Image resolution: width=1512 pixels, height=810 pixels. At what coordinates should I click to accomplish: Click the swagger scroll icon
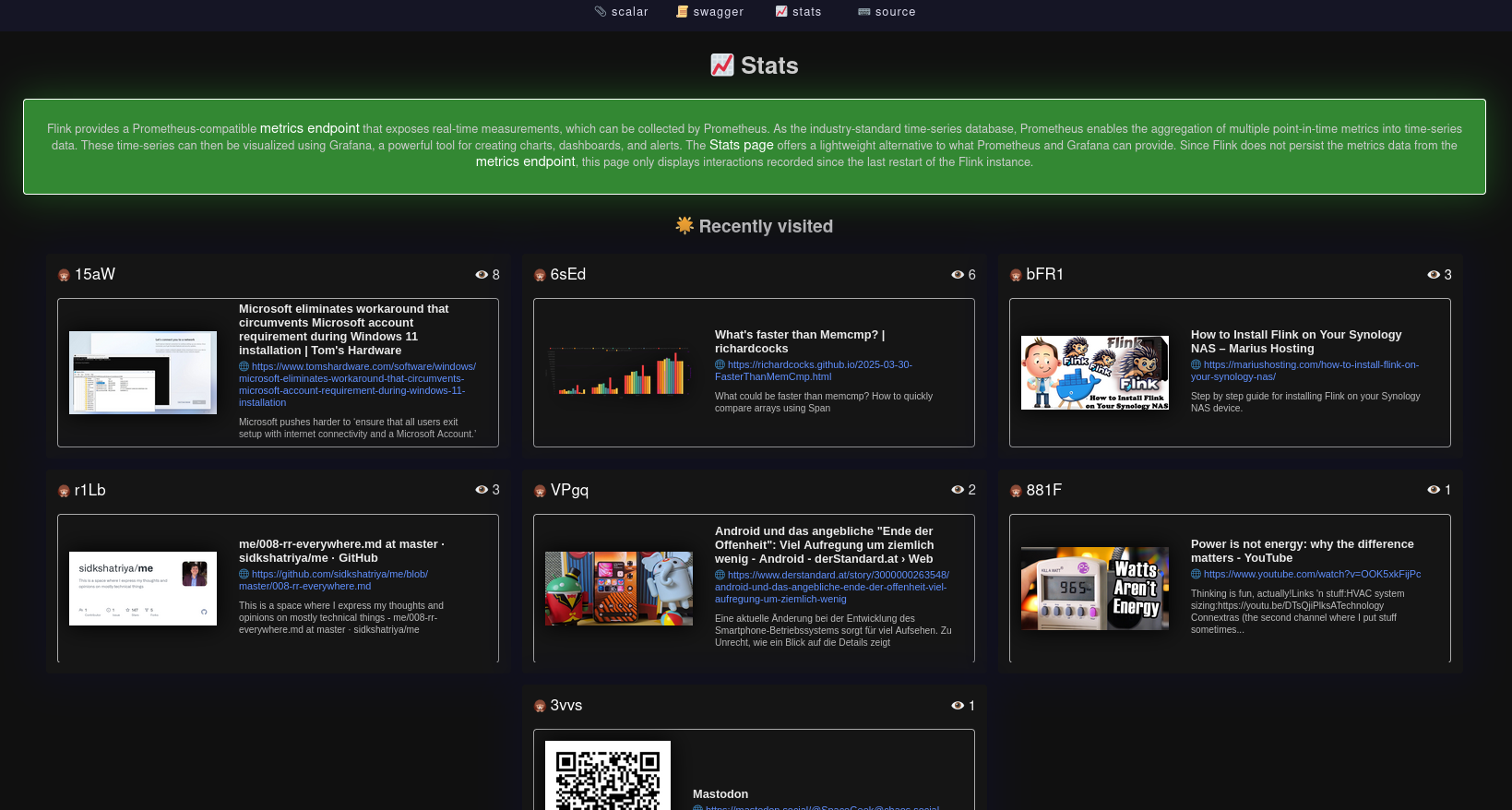tap(682, 12)
